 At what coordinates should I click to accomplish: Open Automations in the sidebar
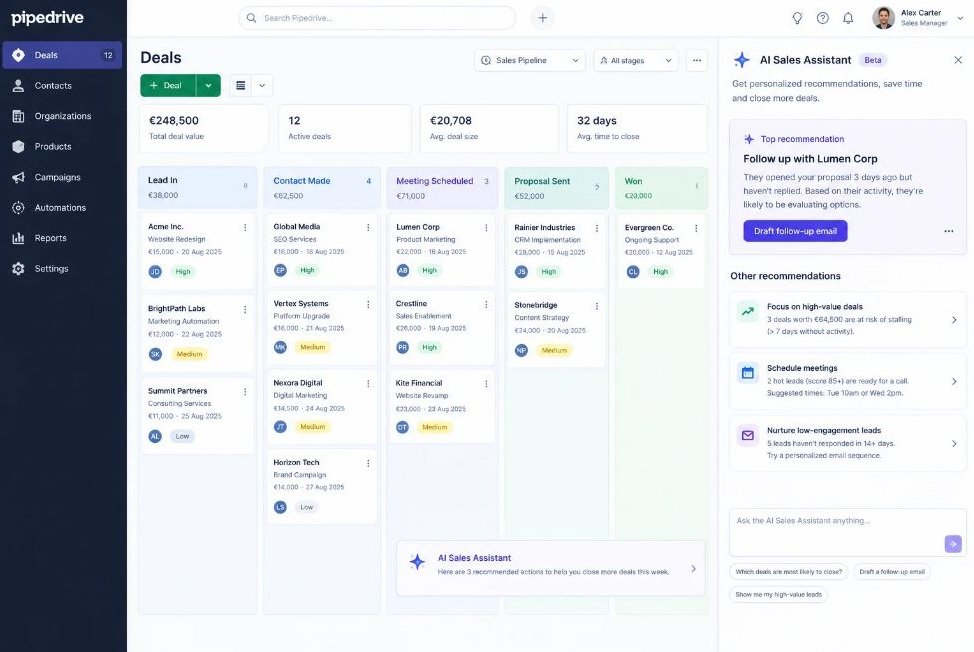click(62, 207)
